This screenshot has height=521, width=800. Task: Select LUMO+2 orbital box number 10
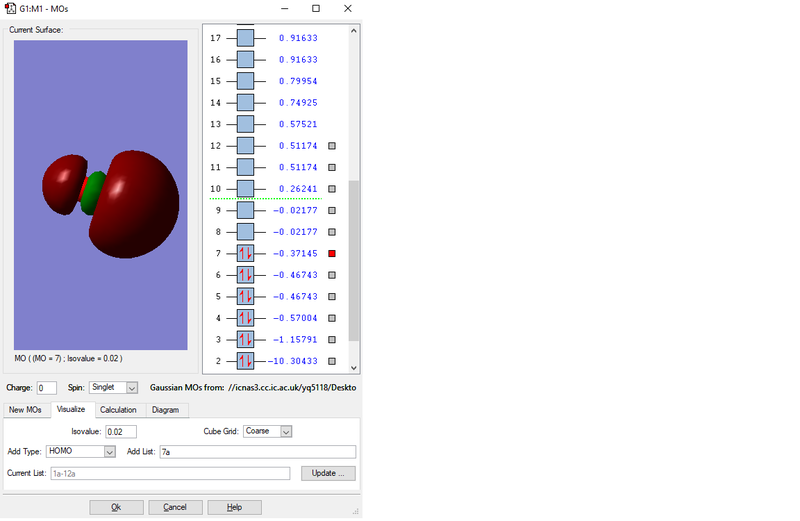pos(245,189)
